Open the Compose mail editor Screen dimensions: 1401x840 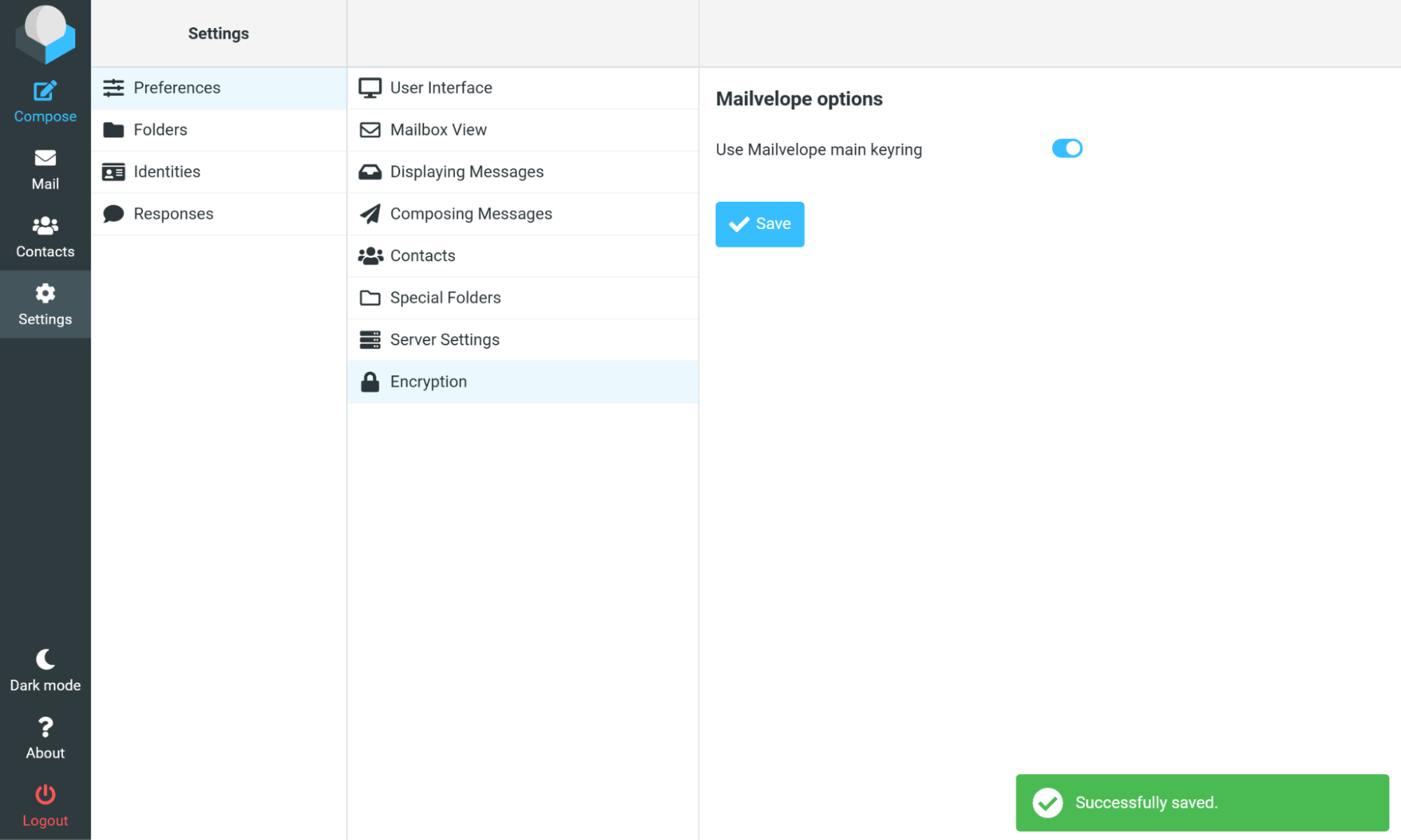pos(45,100)
